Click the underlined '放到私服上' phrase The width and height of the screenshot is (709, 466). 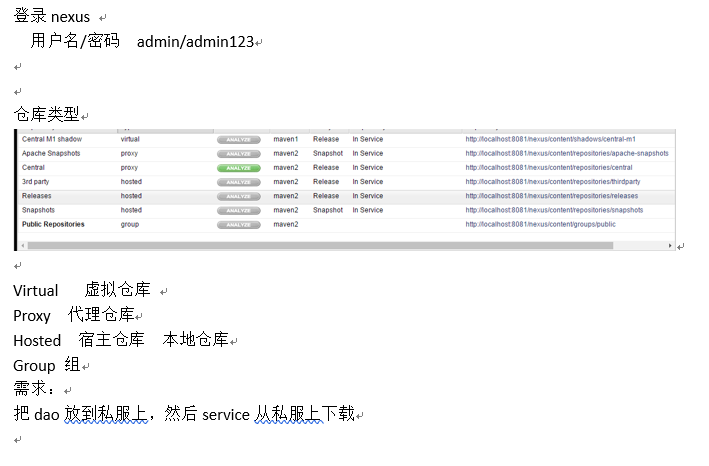pos(106,414)
